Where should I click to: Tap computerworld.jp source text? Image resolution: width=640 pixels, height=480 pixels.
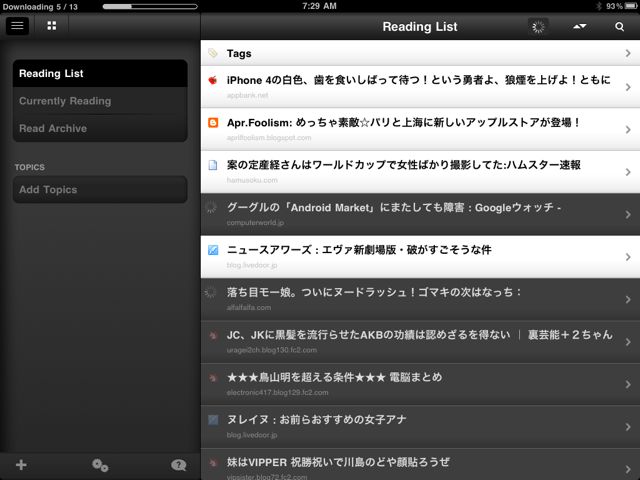coord(255,222)
